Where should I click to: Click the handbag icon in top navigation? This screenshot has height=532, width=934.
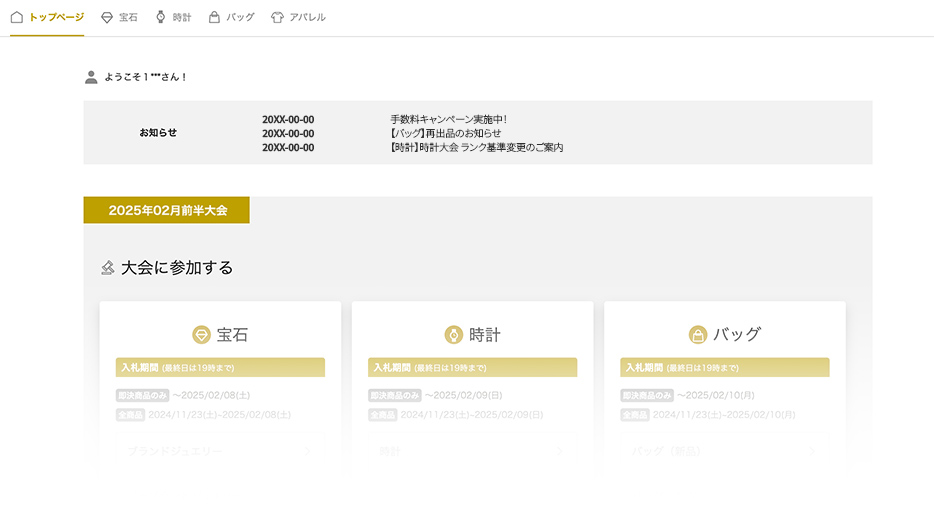[x=214, y=17]
